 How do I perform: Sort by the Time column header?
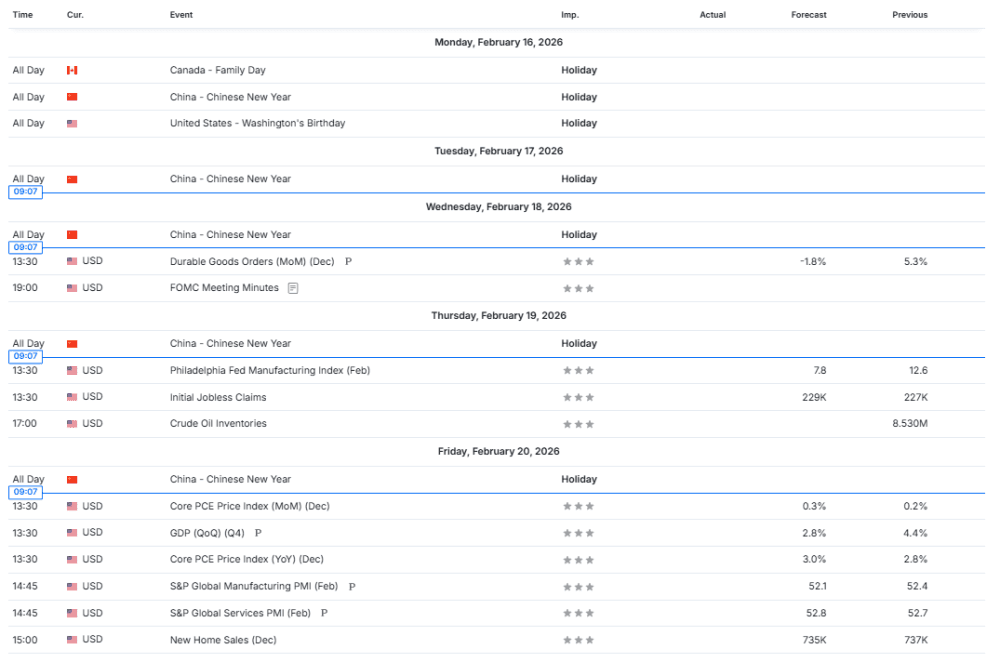click(x=22, y=15)
